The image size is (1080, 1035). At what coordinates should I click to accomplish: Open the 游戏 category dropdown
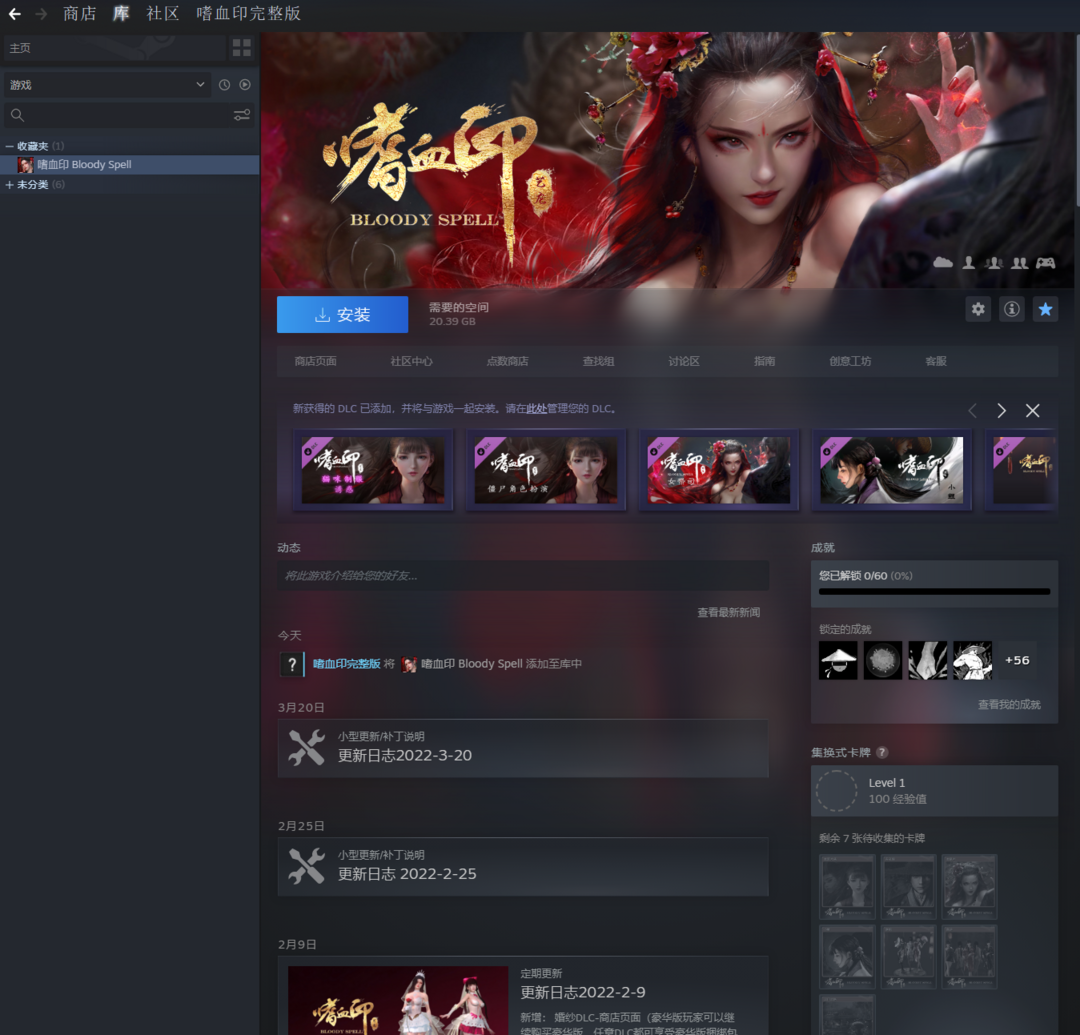point(107,85)
